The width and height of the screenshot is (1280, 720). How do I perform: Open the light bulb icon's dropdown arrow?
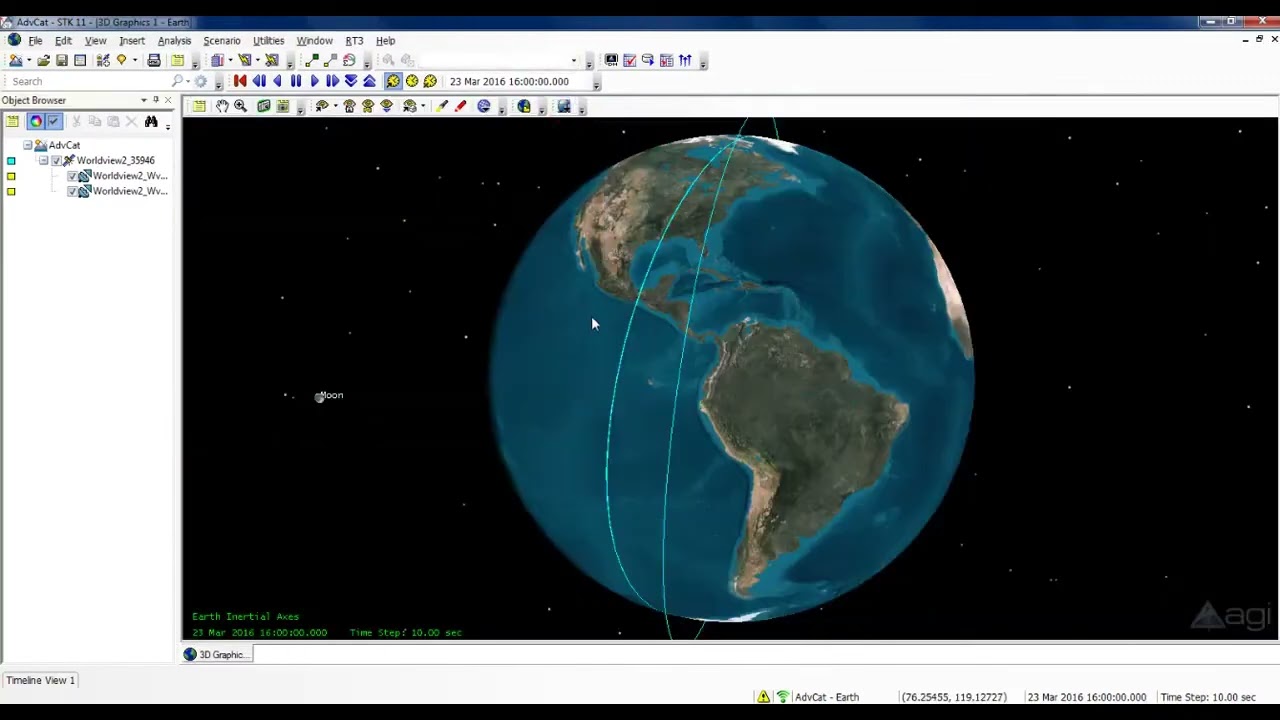pos(134,61)
